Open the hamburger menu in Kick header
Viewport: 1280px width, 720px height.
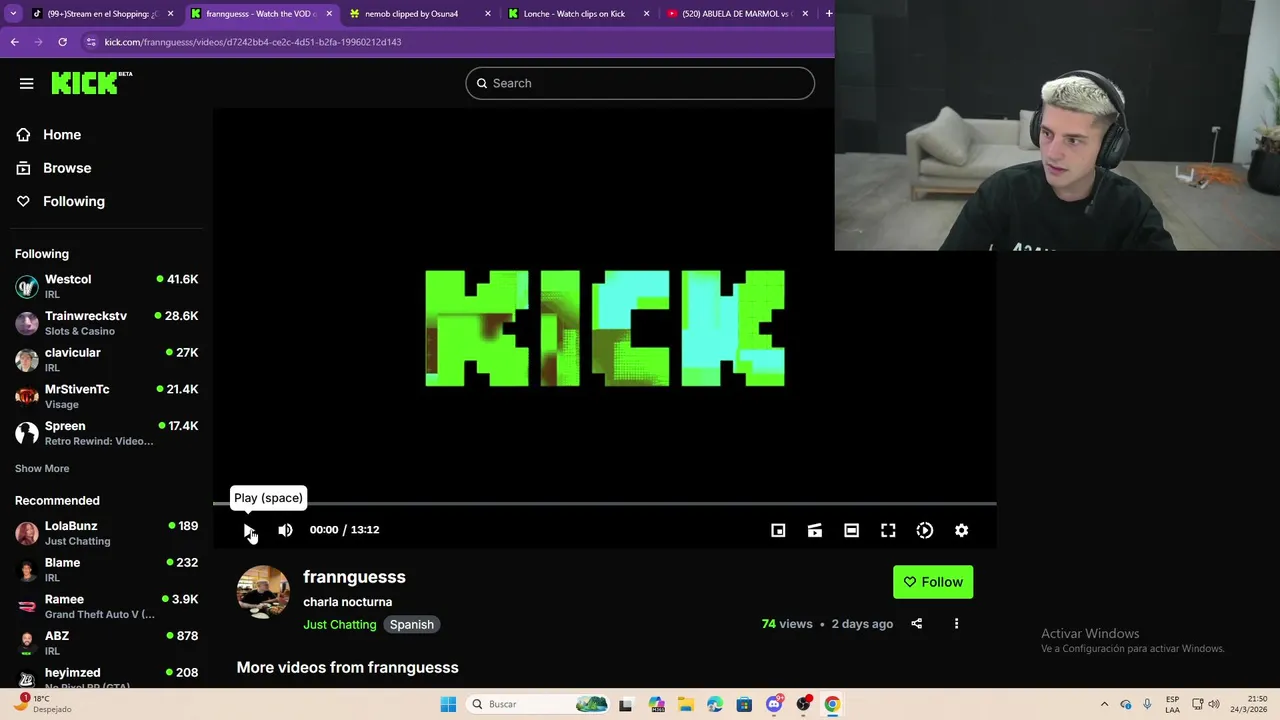pos(27,83)
